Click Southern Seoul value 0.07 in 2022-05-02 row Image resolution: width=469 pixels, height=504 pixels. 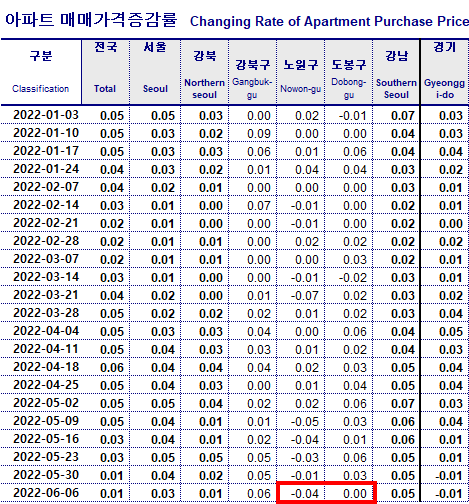[403, 404]
